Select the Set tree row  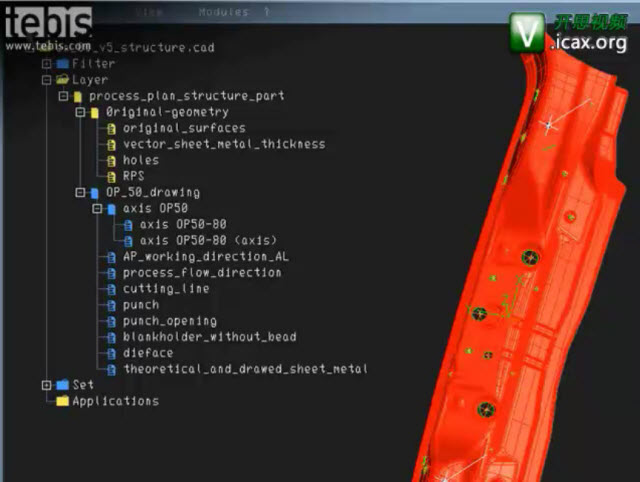click(x=83, y=384)
